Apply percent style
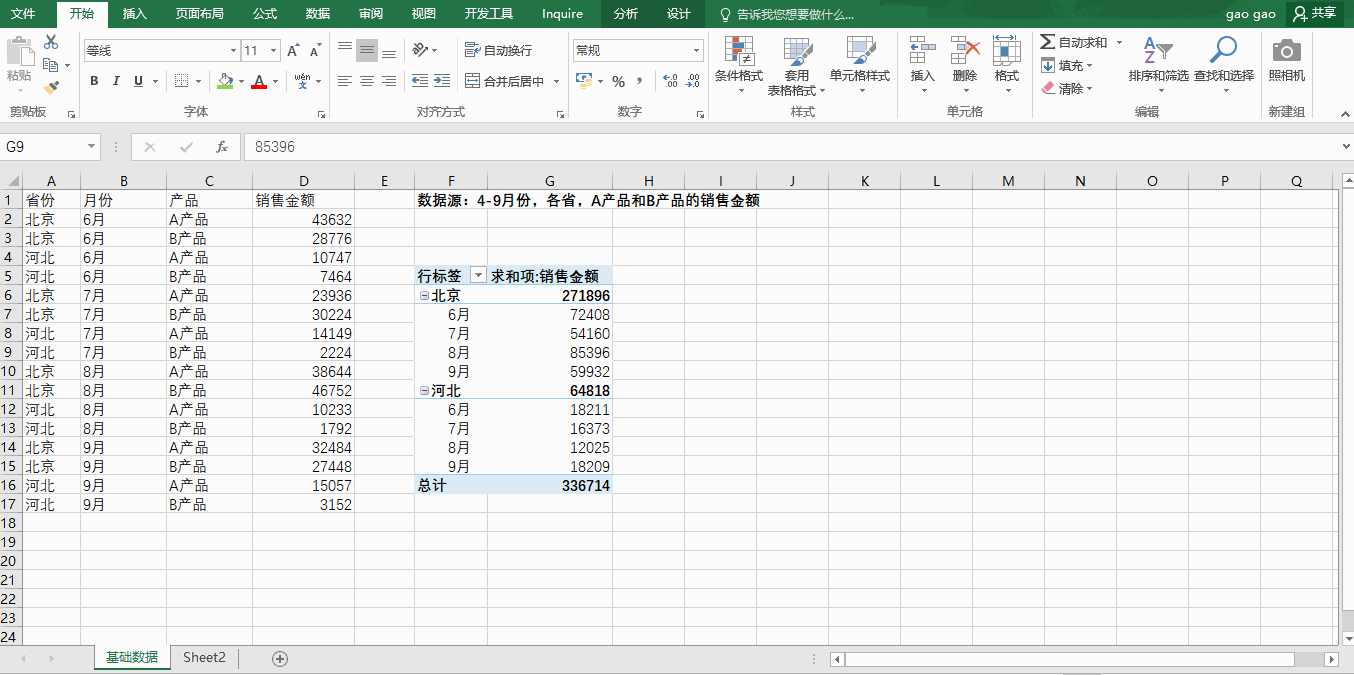The height and width of the screenshot is (675, 1354). (618, 81)
